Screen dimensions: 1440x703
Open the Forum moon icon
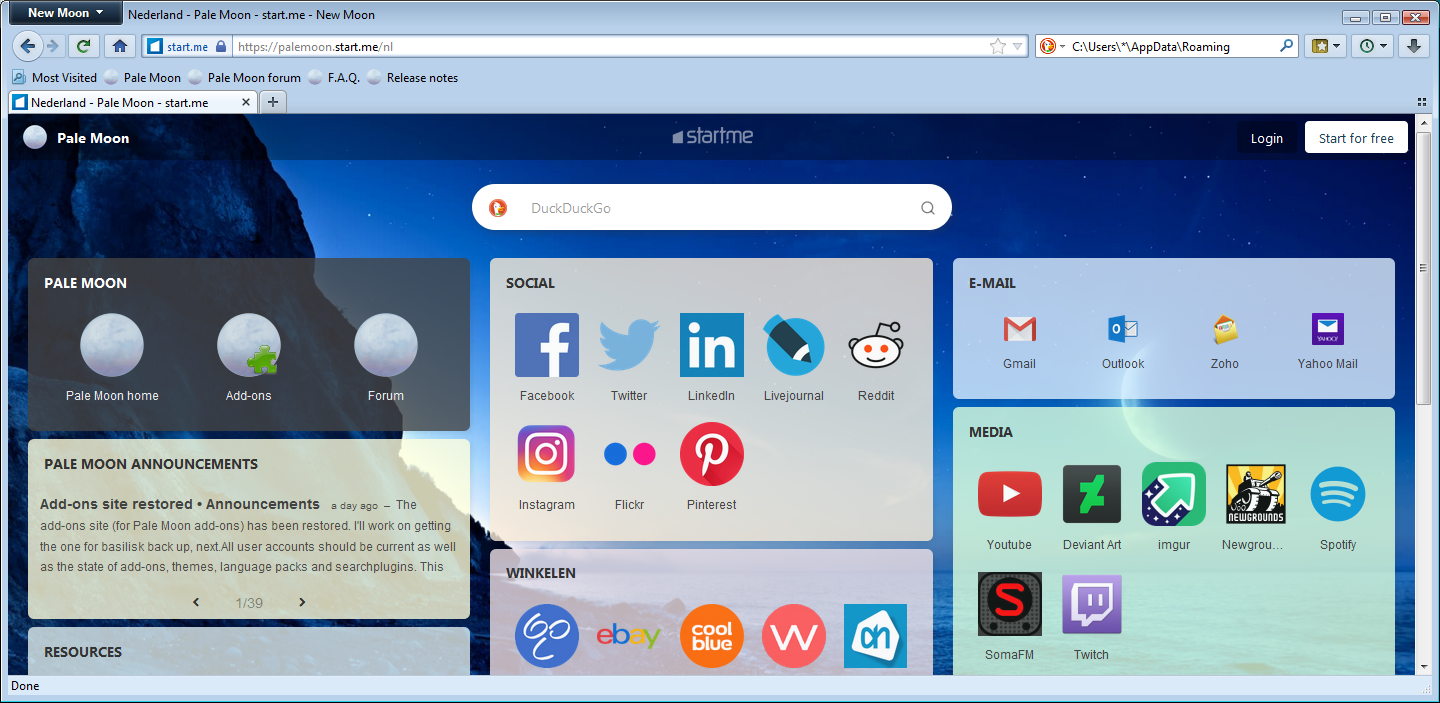tap(386, 345)
